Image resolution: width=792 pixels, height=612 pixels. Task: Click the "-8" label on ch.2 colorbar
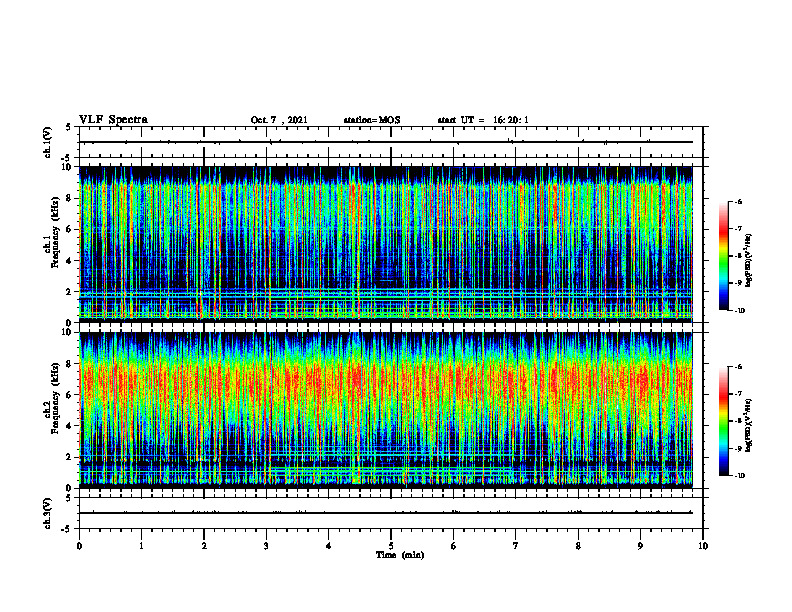pos(738,421)
